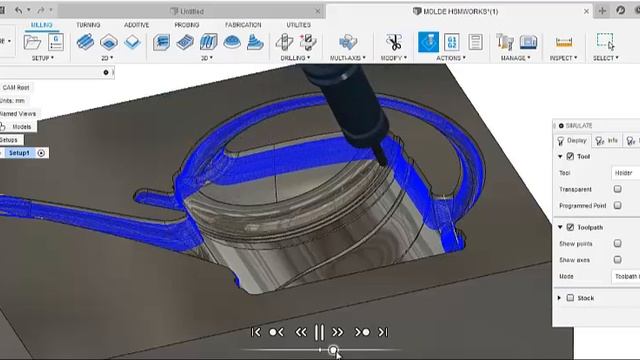Screen dimensions: 640x360
Task: Open the Setup Sheet icon
Action: click(x=475, y=42)
